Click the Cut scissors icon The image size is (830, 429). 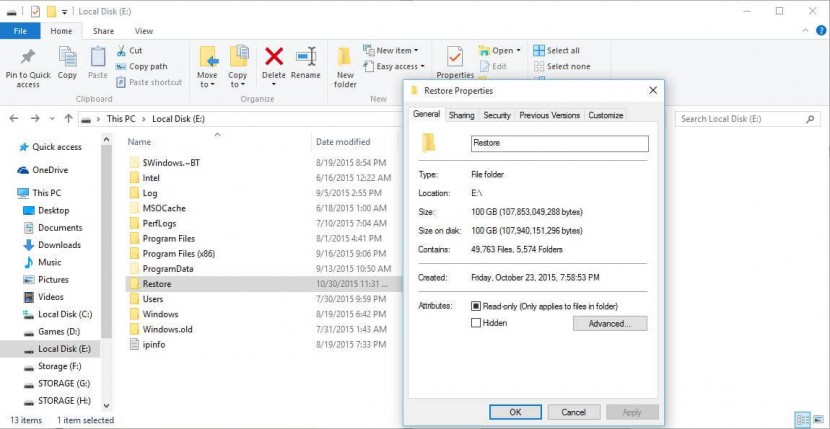[x=121, y=51]
